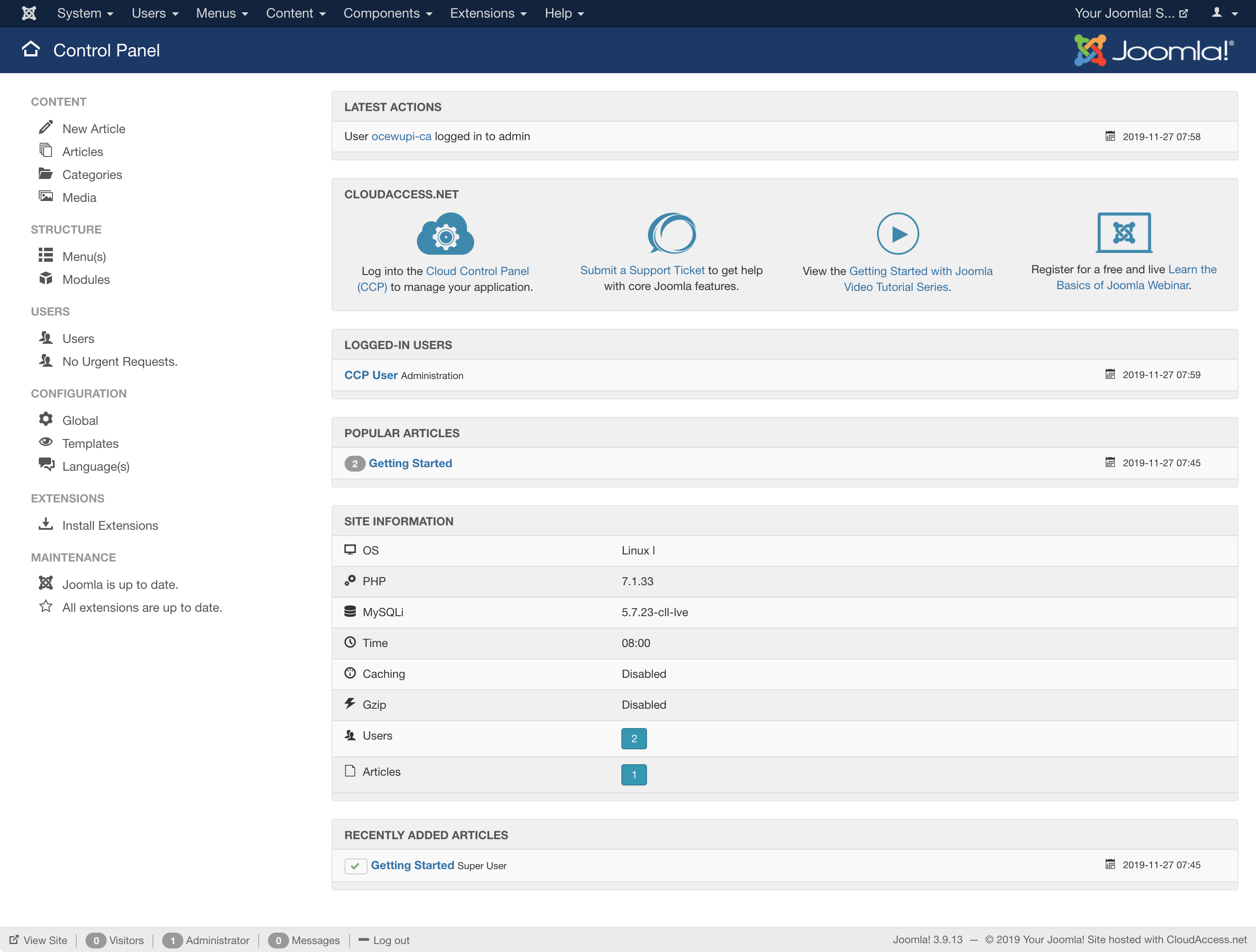Open Getting Started in Popular Articles

click(411, 464)
